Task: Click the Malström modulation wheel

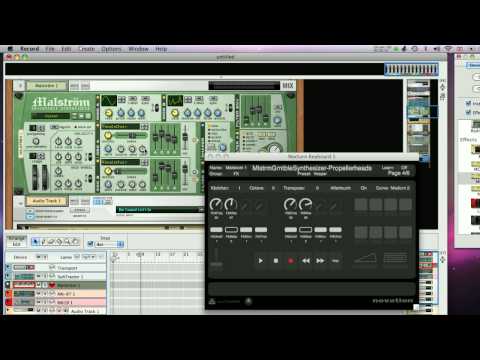Action: pyautogui.click(x=45, y=177)
